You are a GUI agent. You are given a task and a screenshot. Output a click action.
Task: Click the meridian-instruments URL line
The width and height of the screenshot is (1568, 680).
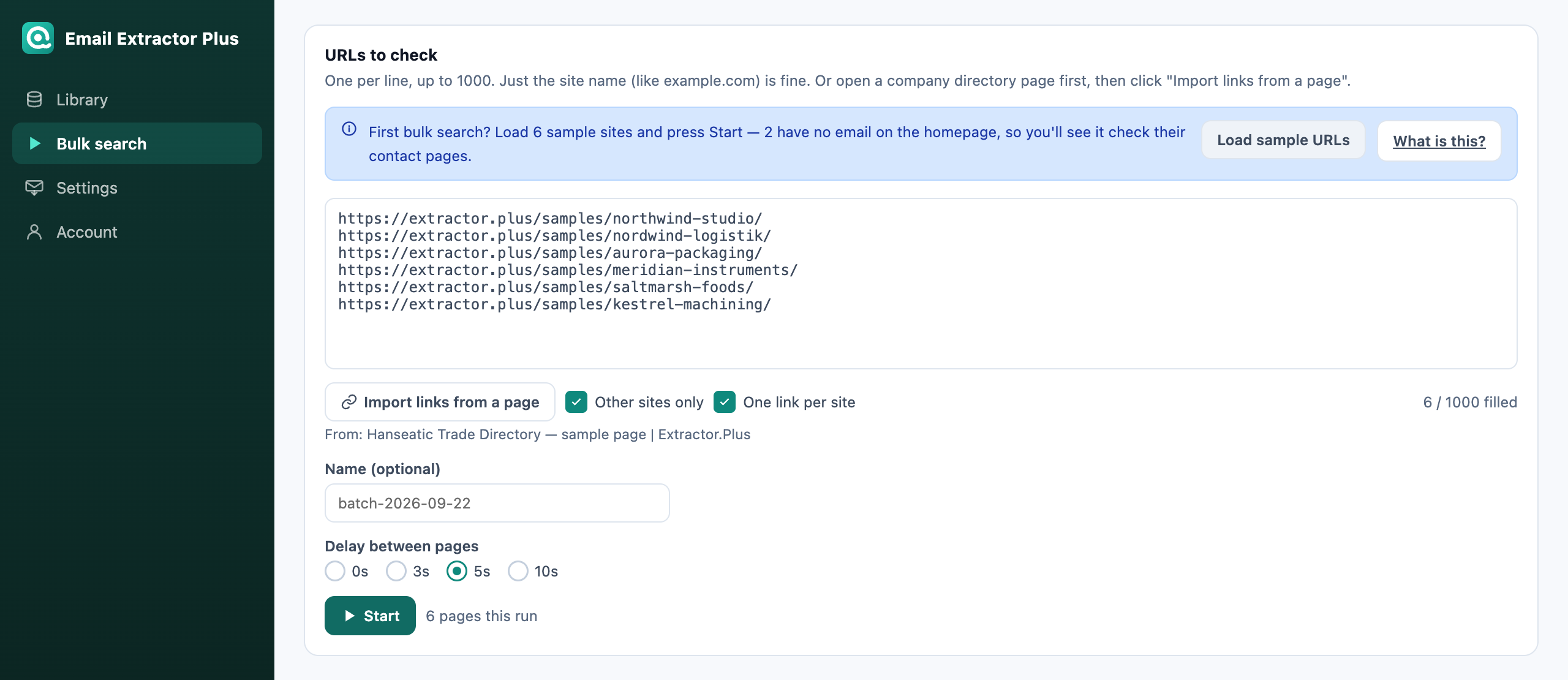click(568, 270)
